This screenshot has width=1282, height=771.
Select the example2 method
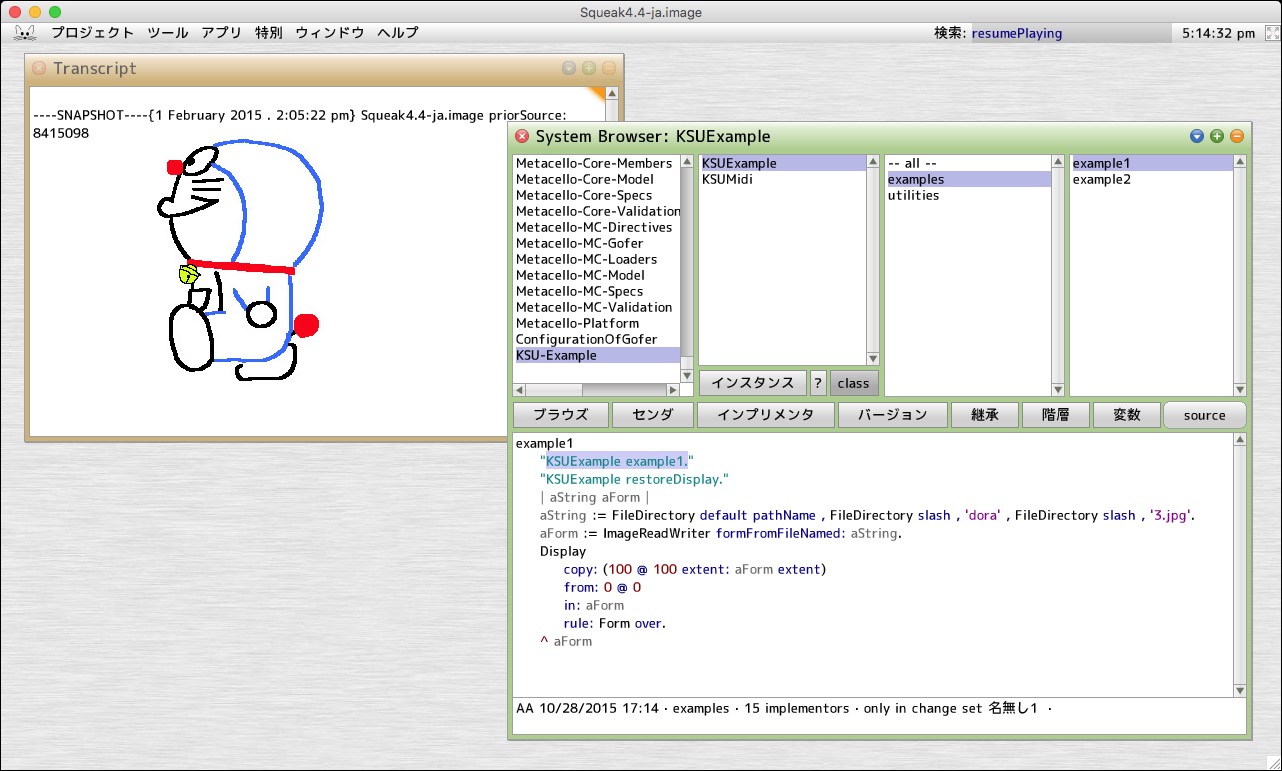point(1153,179)
